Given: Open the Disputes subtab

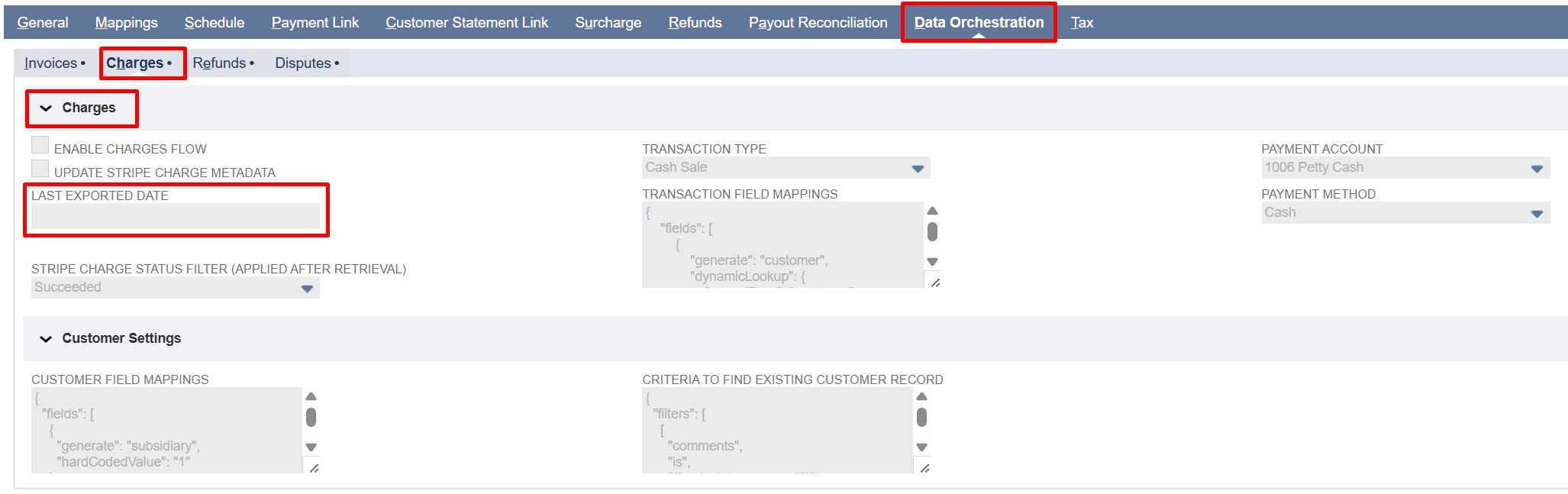Looking at the screenshot, I should pyautogui.click(x=307, y=63).
